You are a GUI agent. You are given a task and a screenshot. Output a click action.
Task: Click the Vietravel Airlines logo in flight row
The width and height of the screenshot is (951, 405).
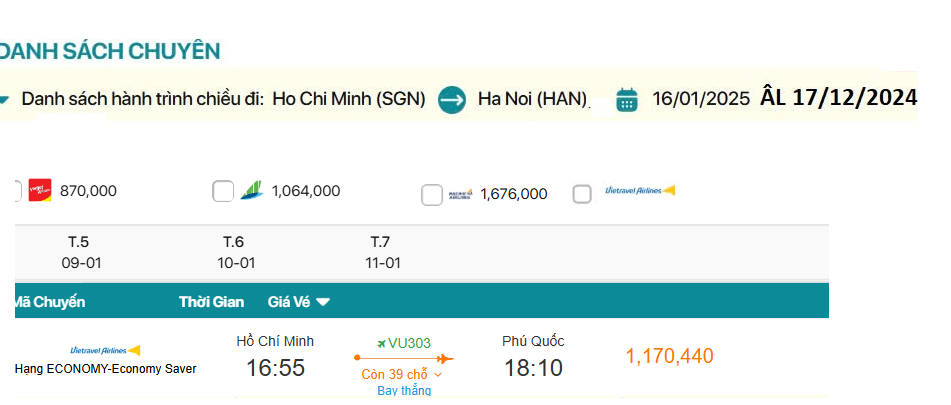click(105, 350)
